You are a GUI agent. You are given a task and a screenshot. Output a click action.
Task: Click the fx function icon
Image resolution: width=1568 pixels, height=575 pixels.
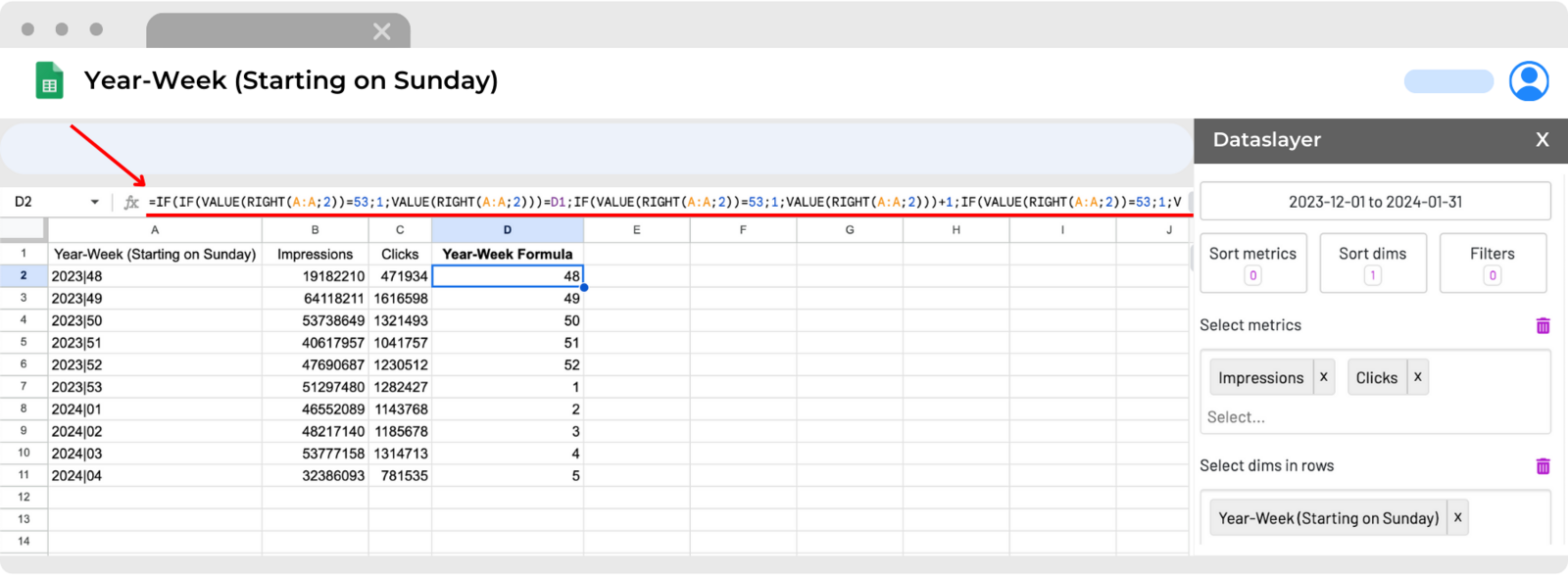(x=131, y=202)
